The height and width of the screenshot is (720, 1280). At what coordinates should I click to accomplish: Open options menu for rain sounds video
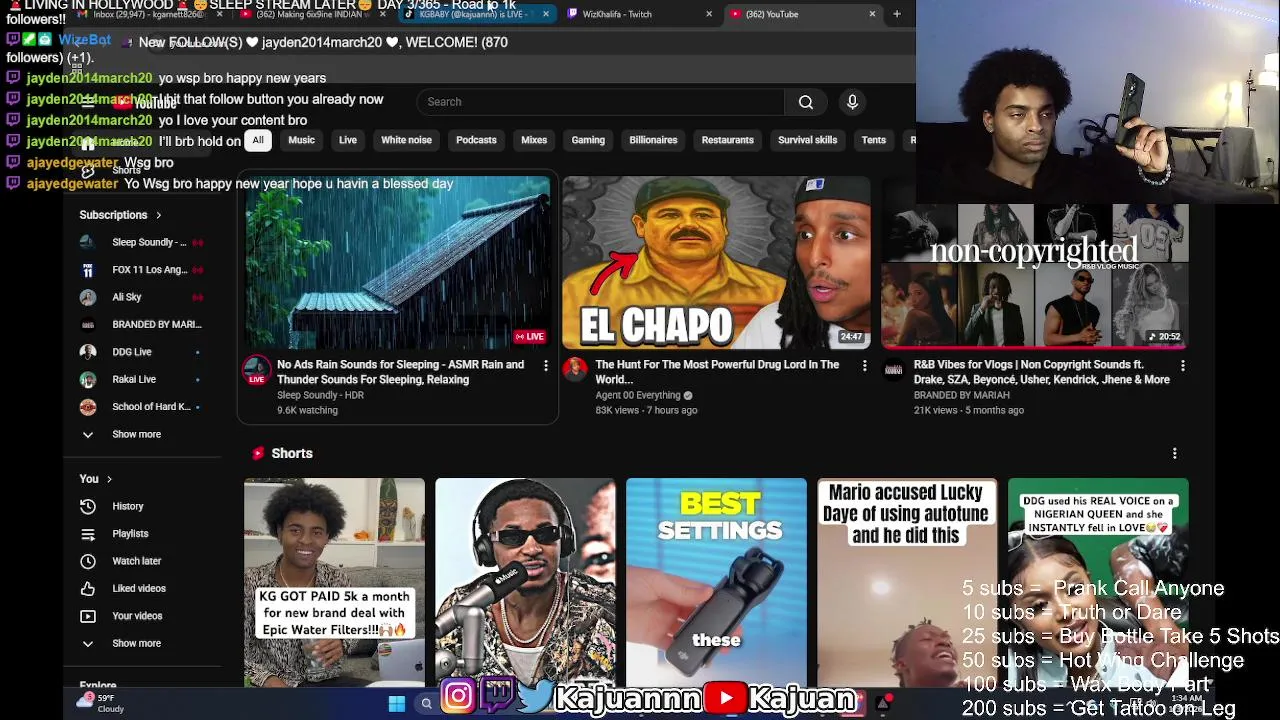coord(546,366)
